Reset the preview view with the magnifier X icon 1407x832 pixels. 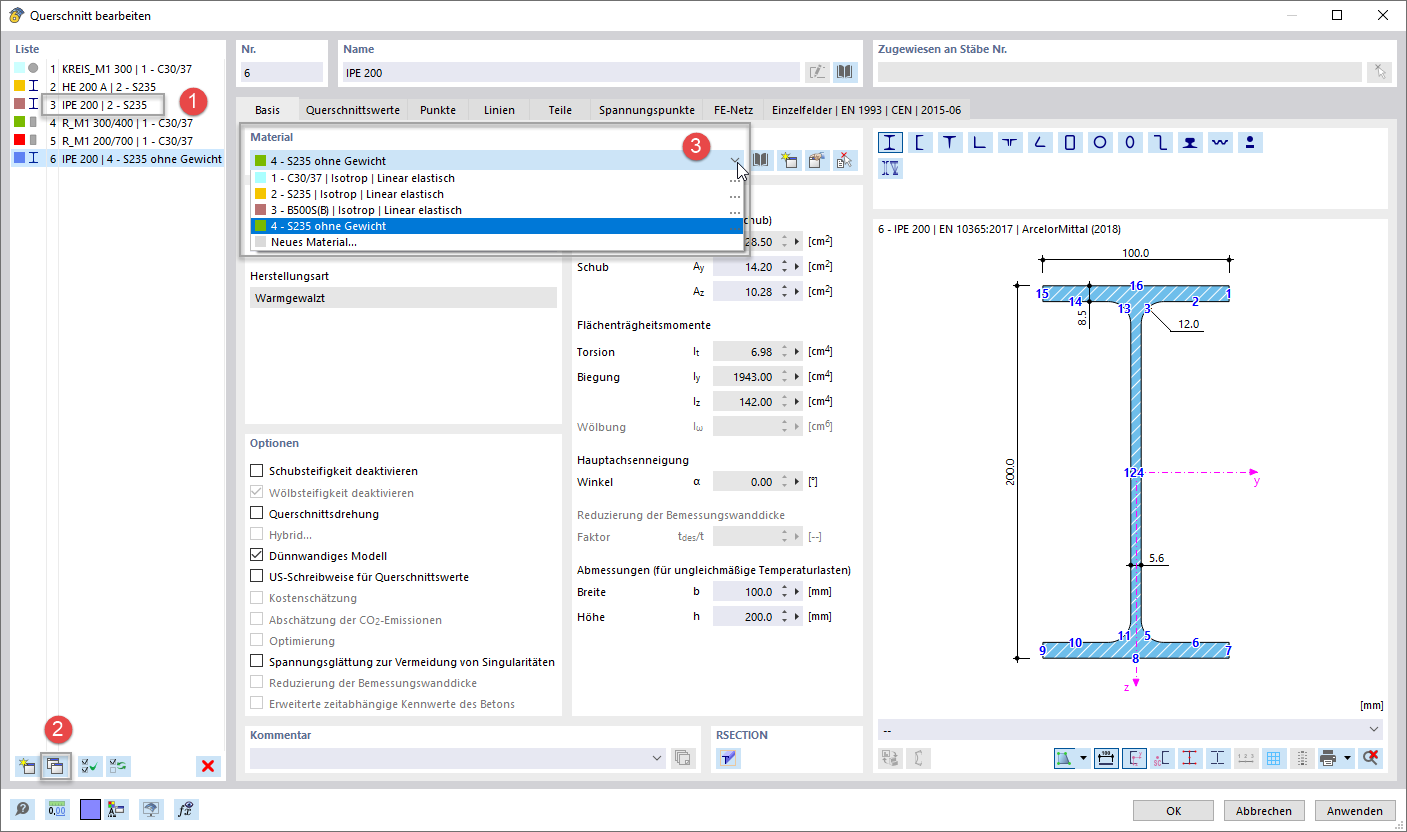1371,758
